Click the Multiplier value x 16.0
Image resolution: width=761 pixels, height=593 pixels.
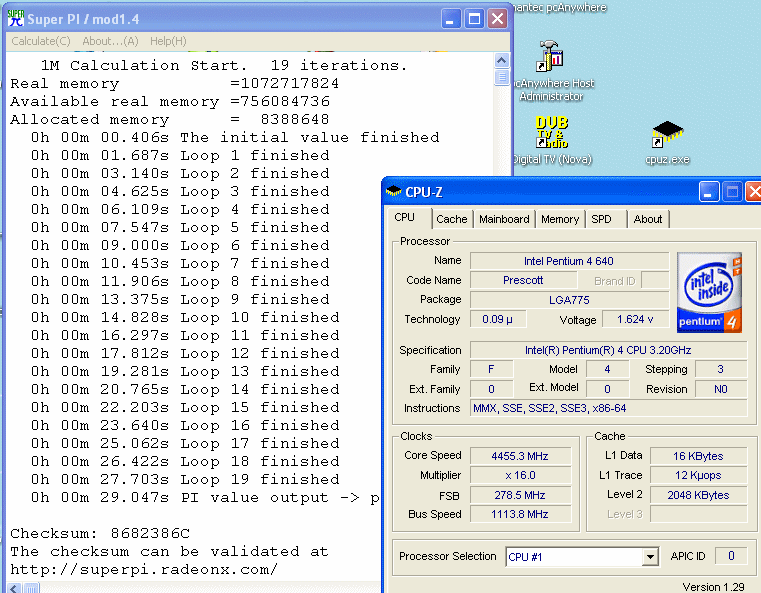point(520,476)
